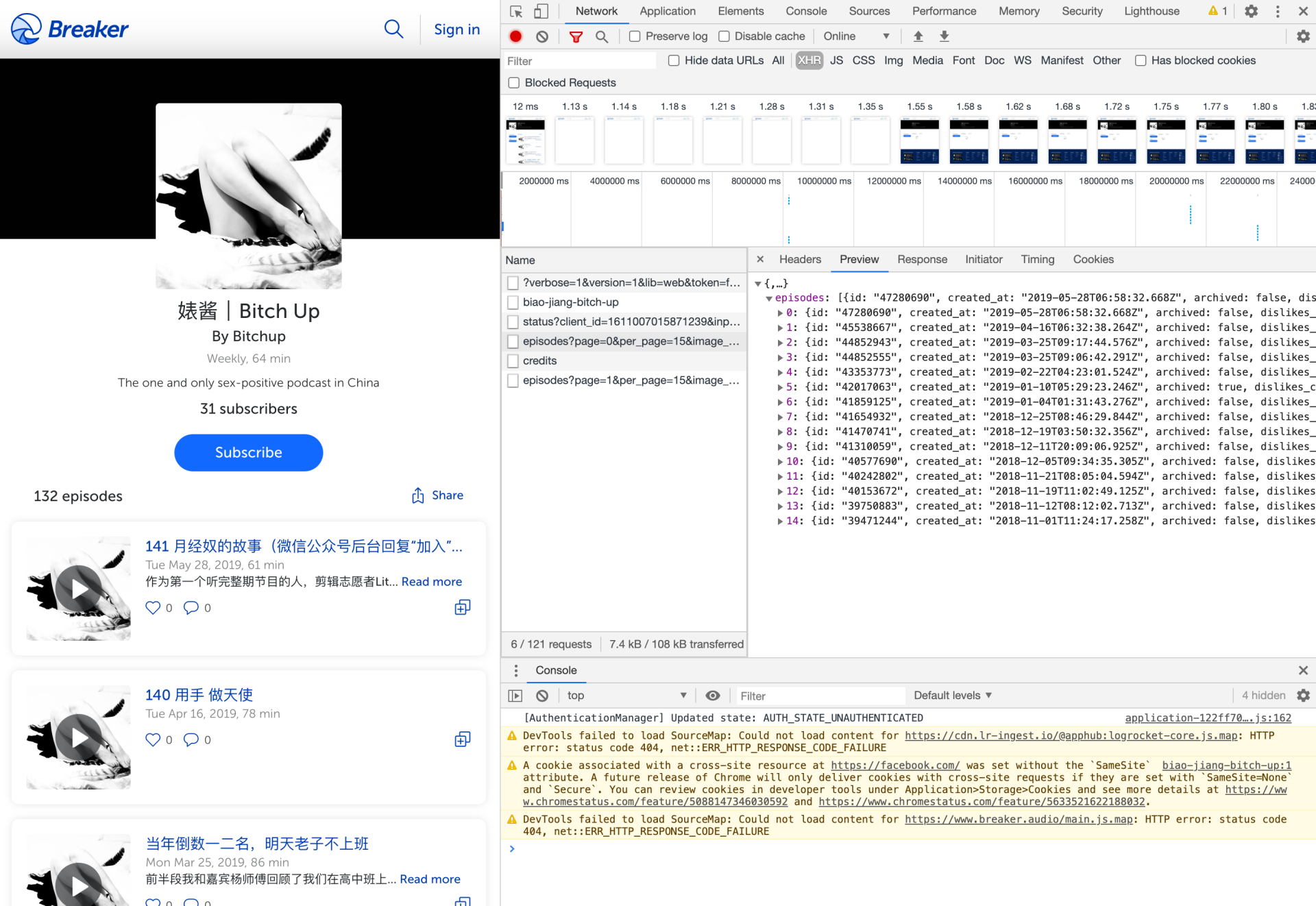Enable Disable cache checkbox

pyautogui.click(x=724, y=36)
